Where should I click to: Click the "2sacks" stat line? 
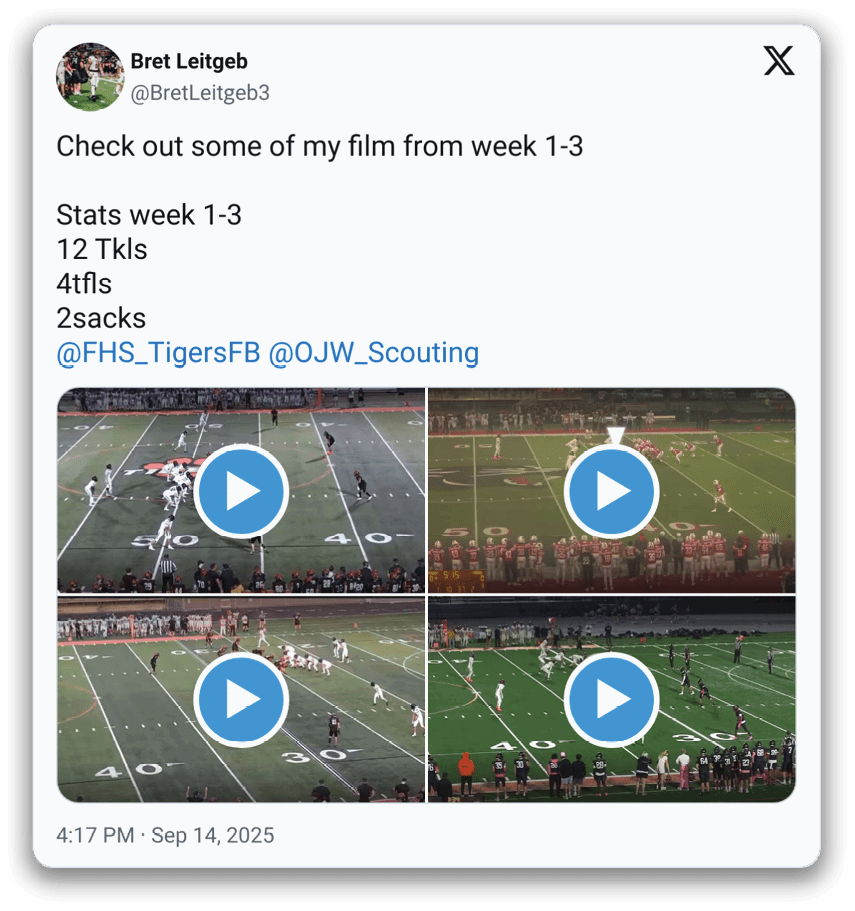point(101,318)
